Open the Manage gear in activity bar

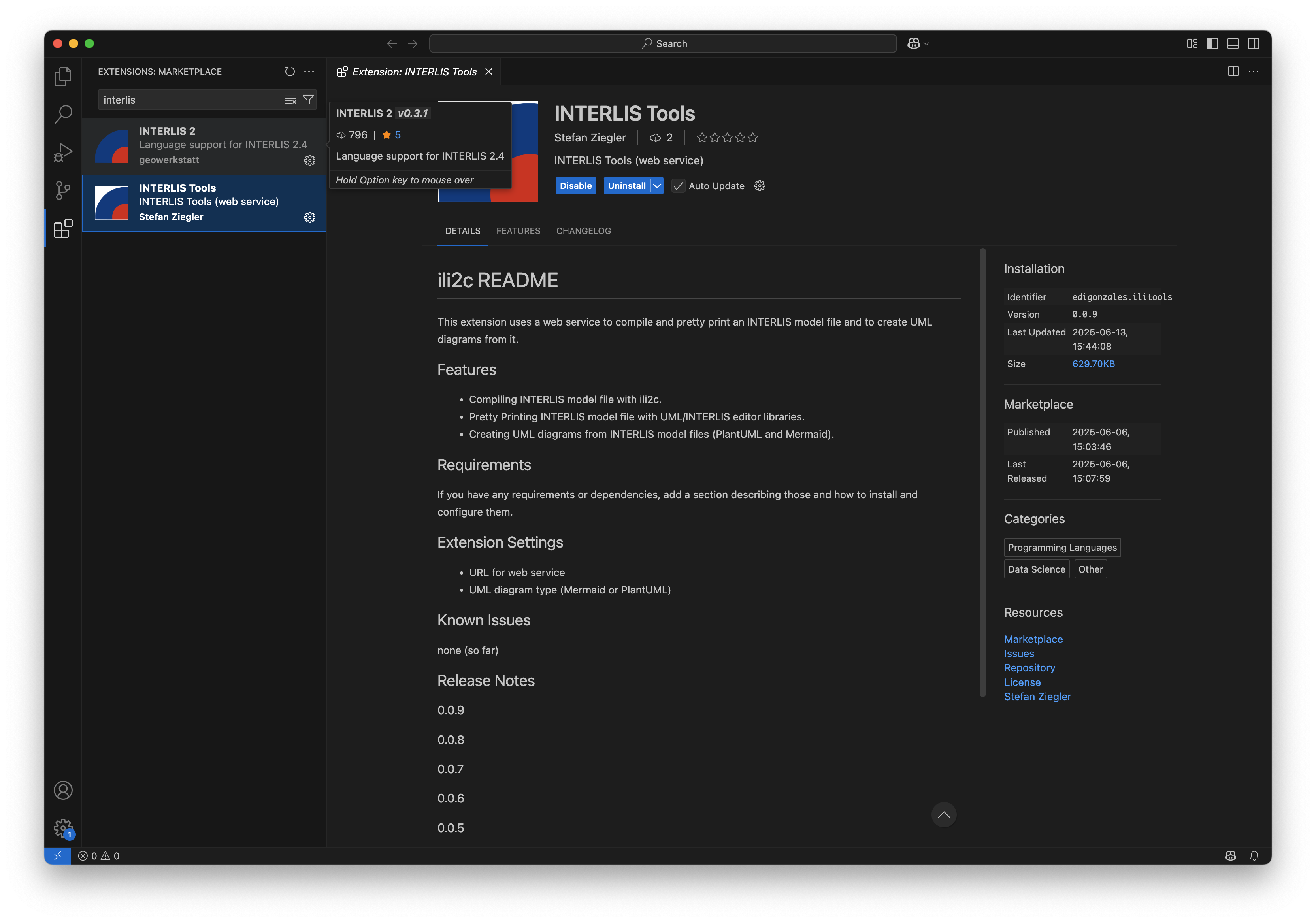click(63, 829)
